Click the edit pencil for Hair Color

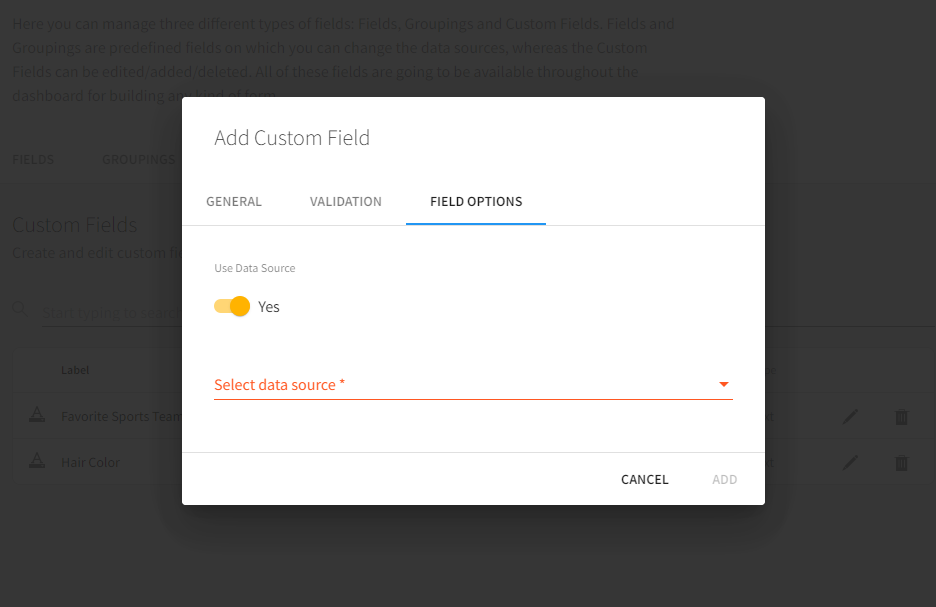pyautogui.click(x=850, y=462)
